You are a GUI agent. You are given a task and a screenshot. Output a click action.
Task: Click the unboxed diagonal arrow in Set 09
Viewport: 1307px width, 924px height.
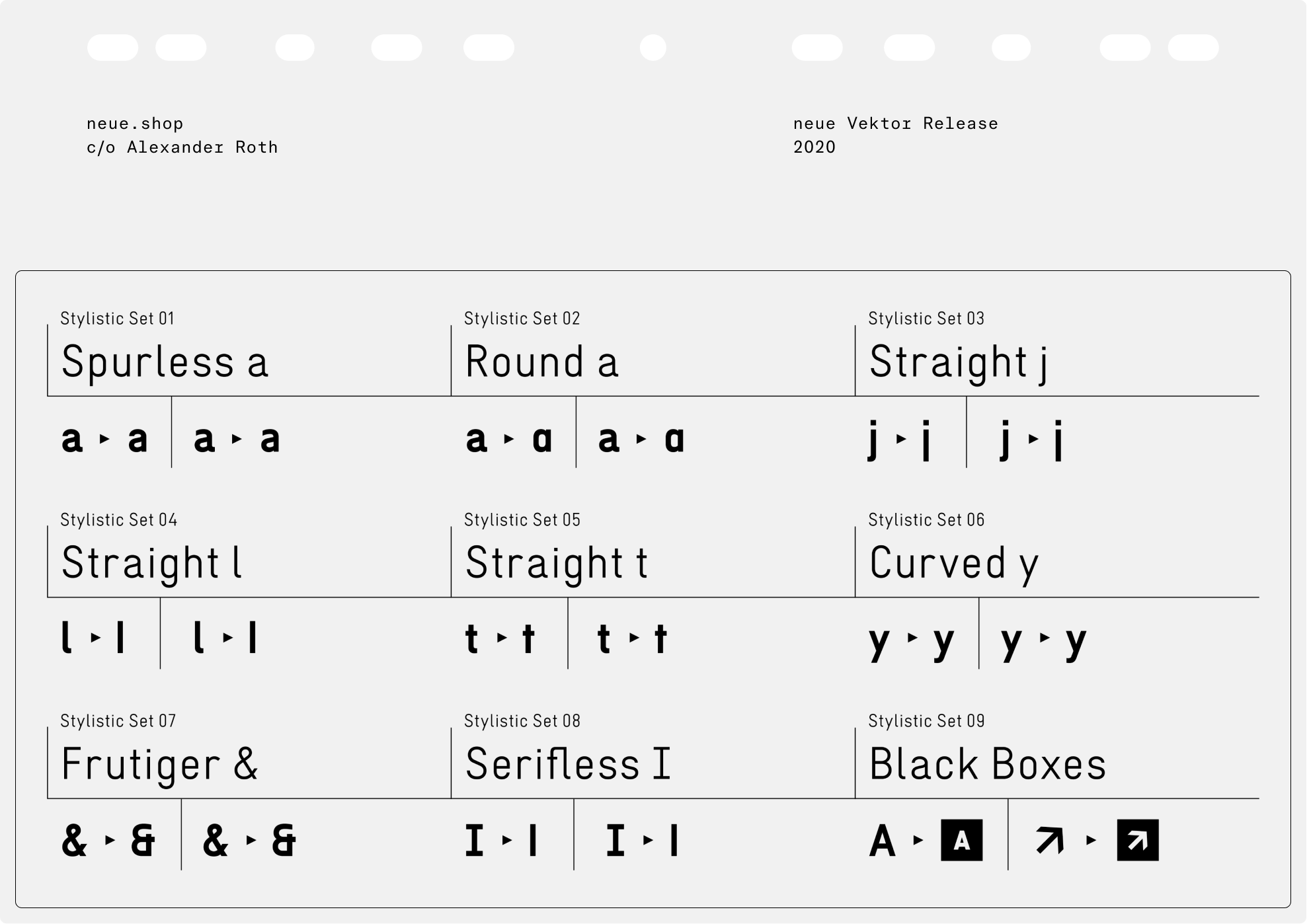pos(1050,840)
